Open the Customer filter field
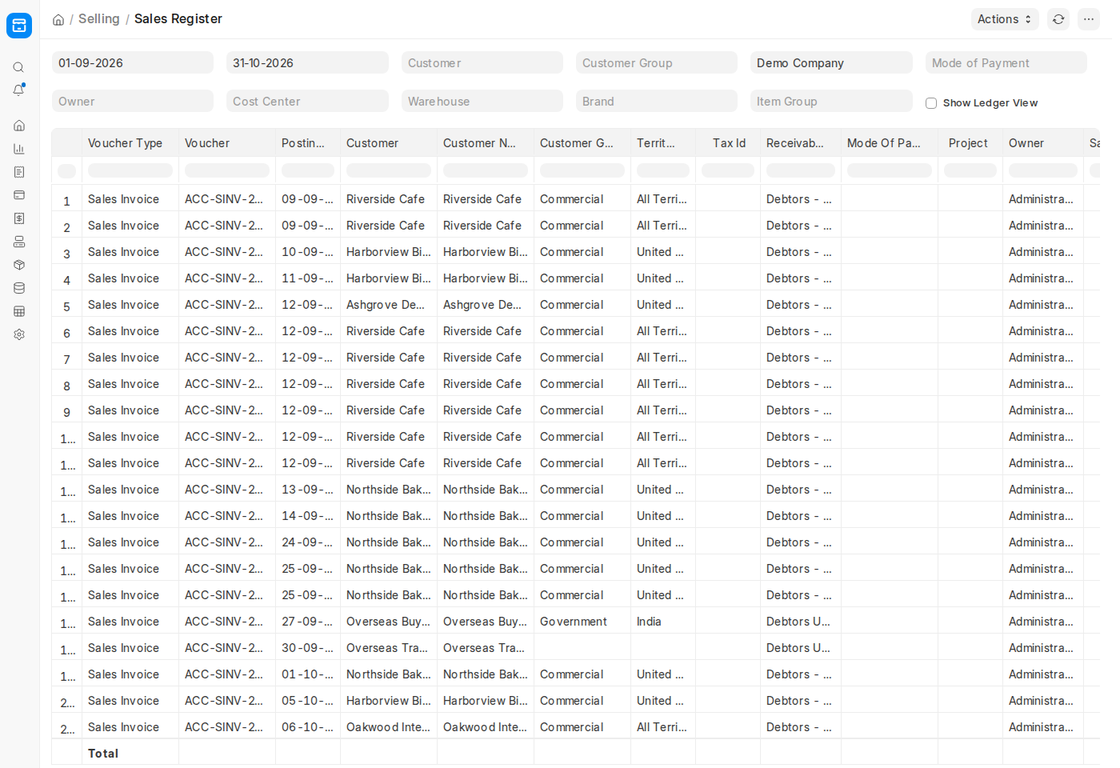 point(482,63)
